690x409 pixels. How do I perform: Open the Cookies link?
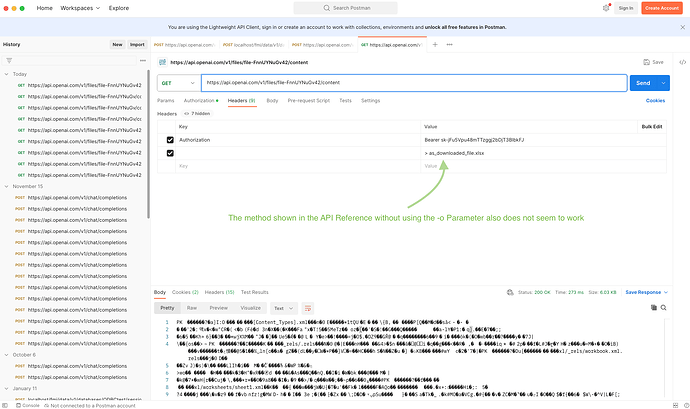point(655,100)
